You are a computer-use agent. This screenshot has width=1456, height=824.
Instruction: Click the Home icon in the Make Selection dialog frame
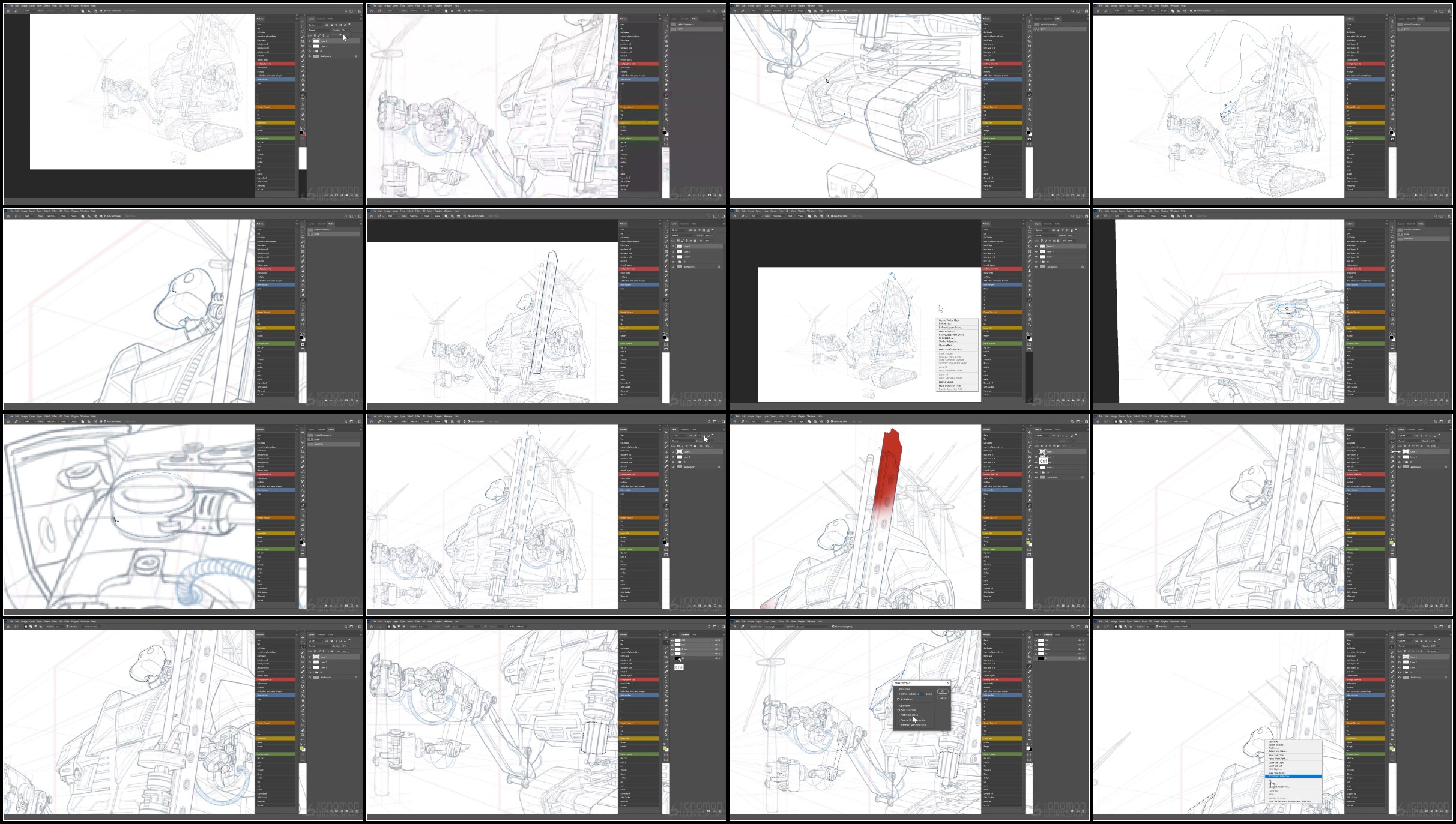735,627
